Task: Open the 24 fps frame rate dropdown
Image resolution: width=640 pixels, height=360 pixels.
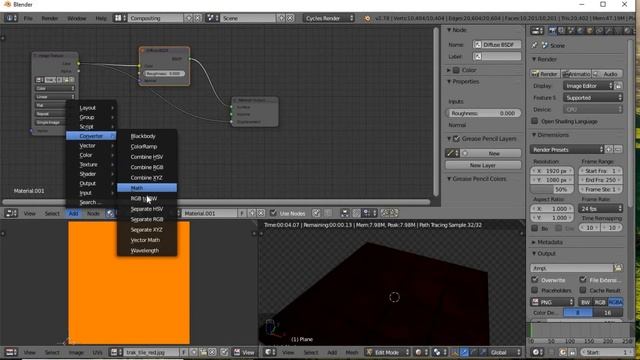Action: click(x=600, y=208)
